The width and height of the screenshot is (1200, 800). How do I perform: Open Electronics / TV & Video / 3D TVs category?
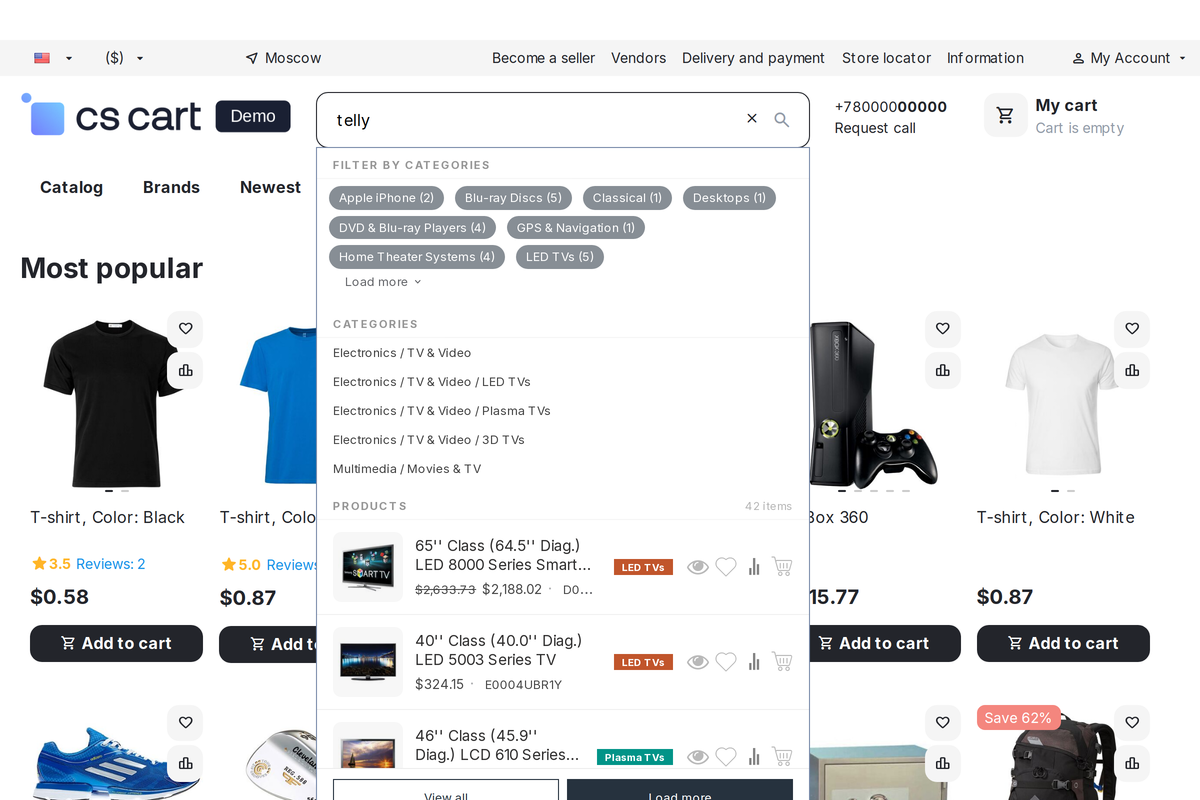click(x=429, y=440)
